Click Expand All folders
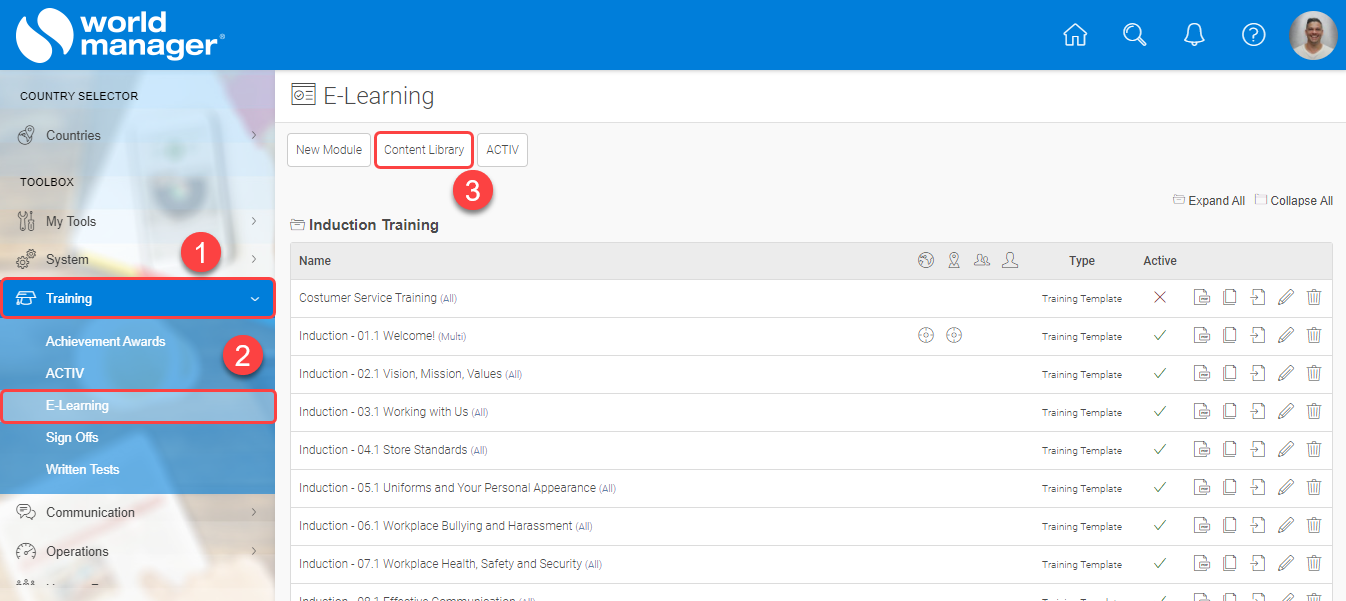The width and height of the screenshot is (1346, 601). (x=1209, y=200)
